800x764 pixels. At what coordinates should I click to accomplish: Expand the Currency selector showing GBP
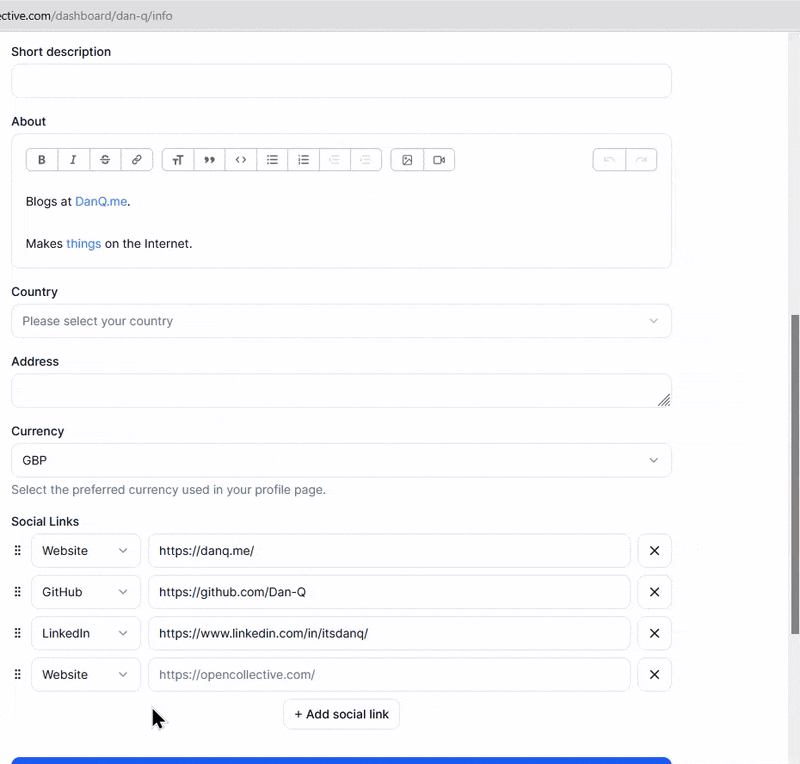(341, 460)
